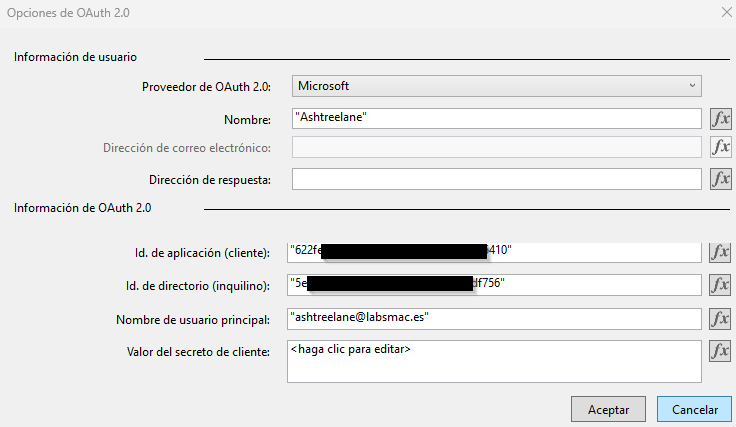Open fx editor for Id. de aplicación

[x=720, y=252]
